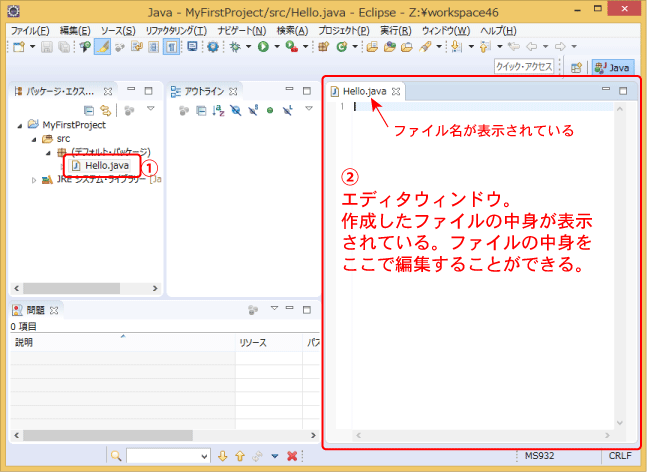Switch to the Java perspective button
This screenshot has width=647, height=472.
612,68
